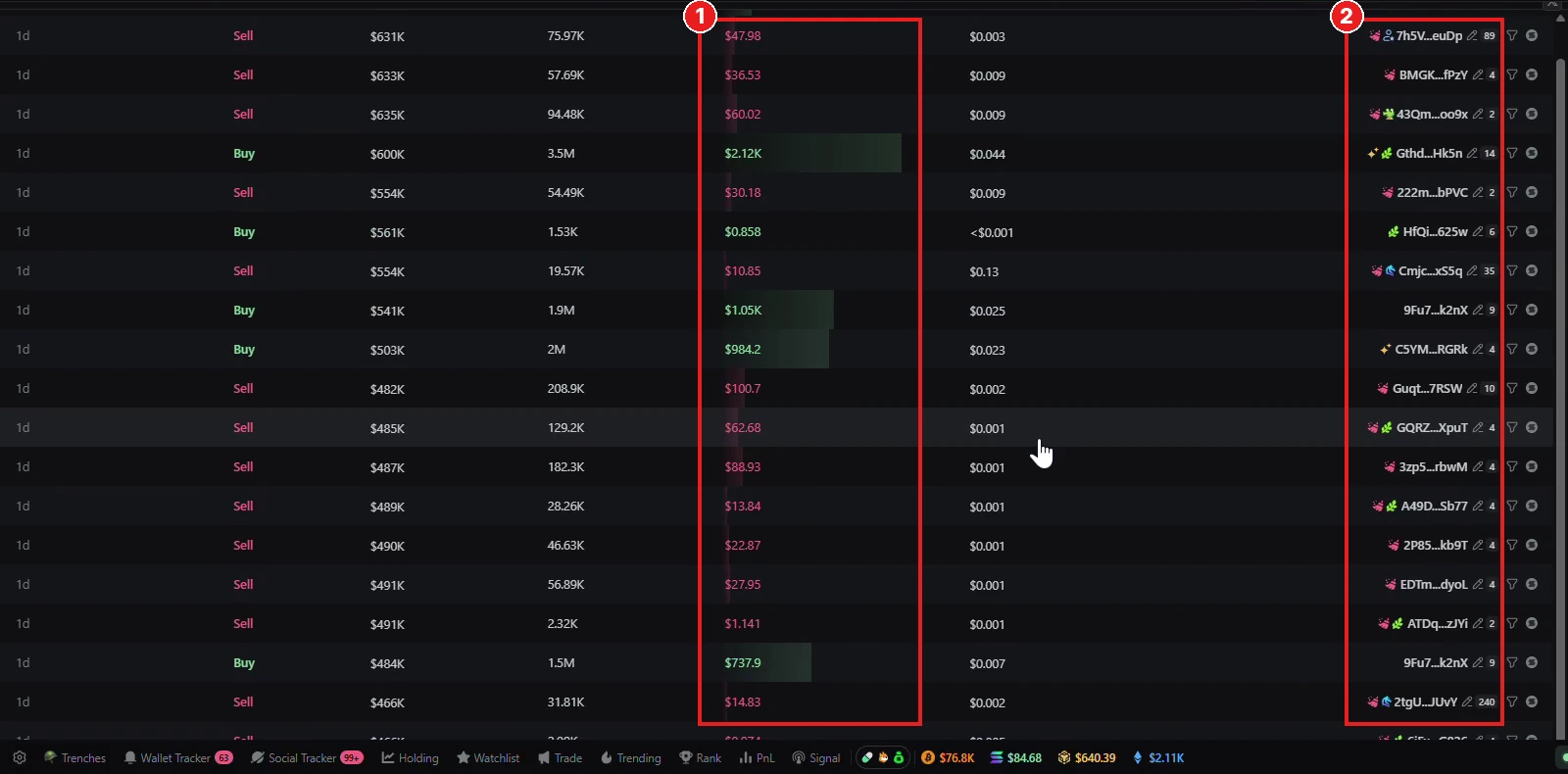Rename wallet 3zp5...rbwM with pencil icon
1568x774 pixels.
tap(1478, 466)
